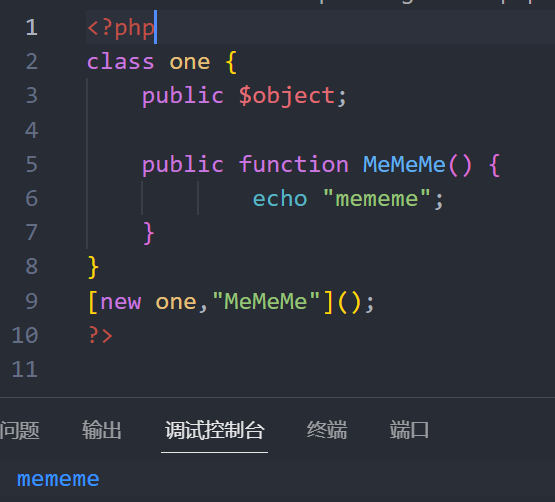Open the 终端 tab
555x502 pixels.
coord(327,430)
